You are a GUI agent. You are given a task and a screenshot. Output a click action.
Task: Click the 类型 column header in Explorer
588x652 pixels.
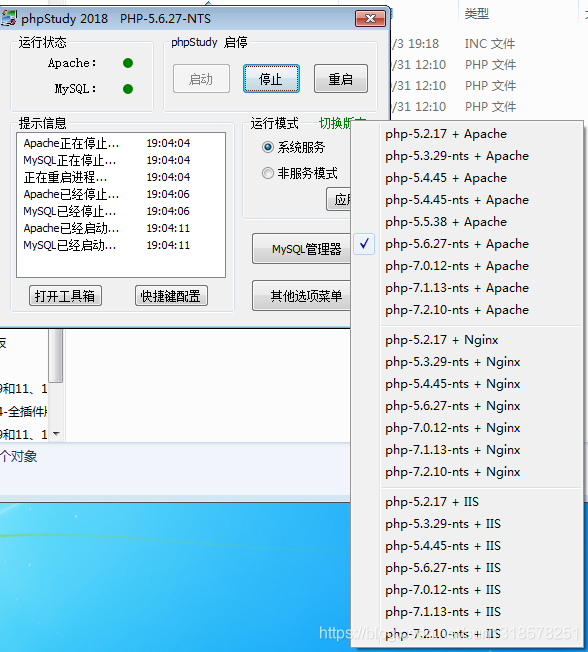[477, 14]
